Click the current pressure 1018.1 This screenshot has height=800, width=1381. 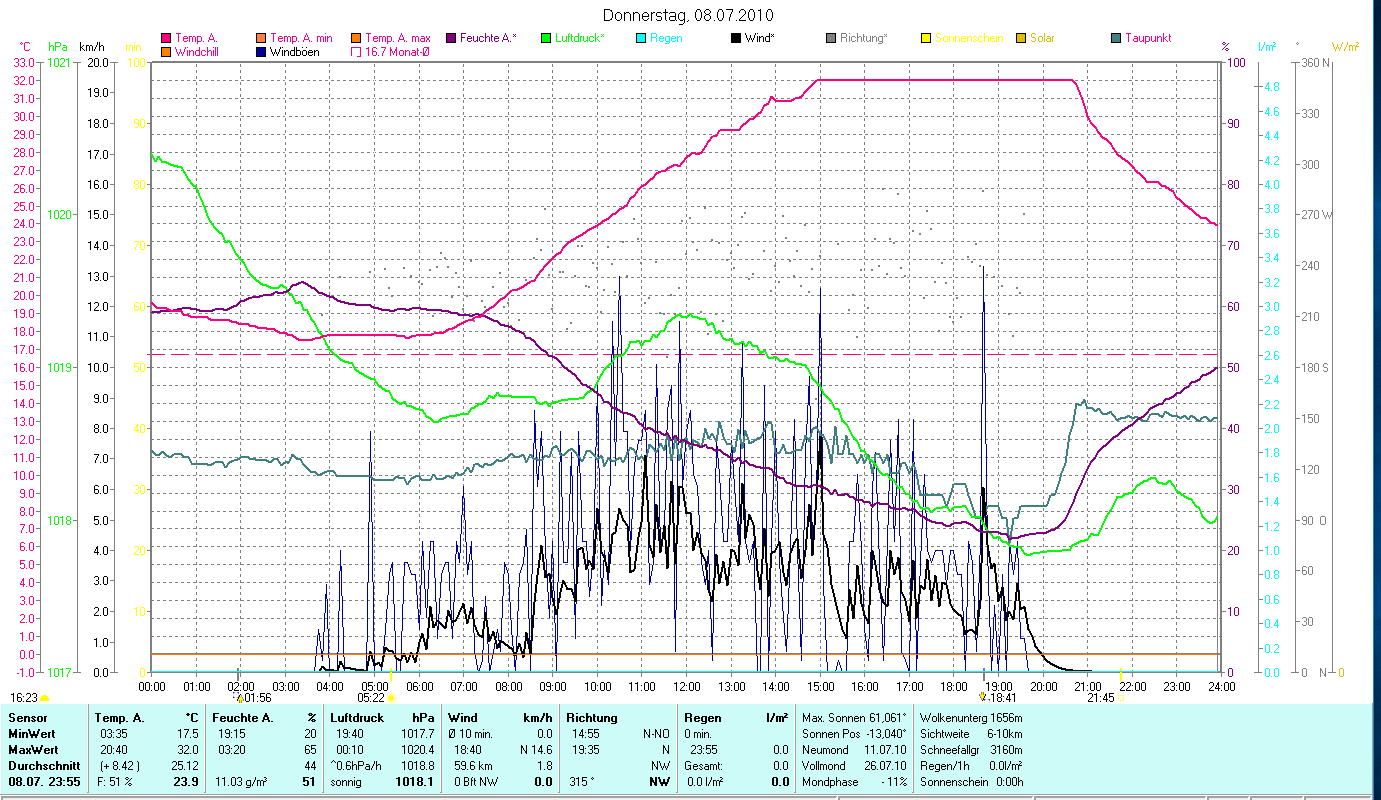coord(416,781)
